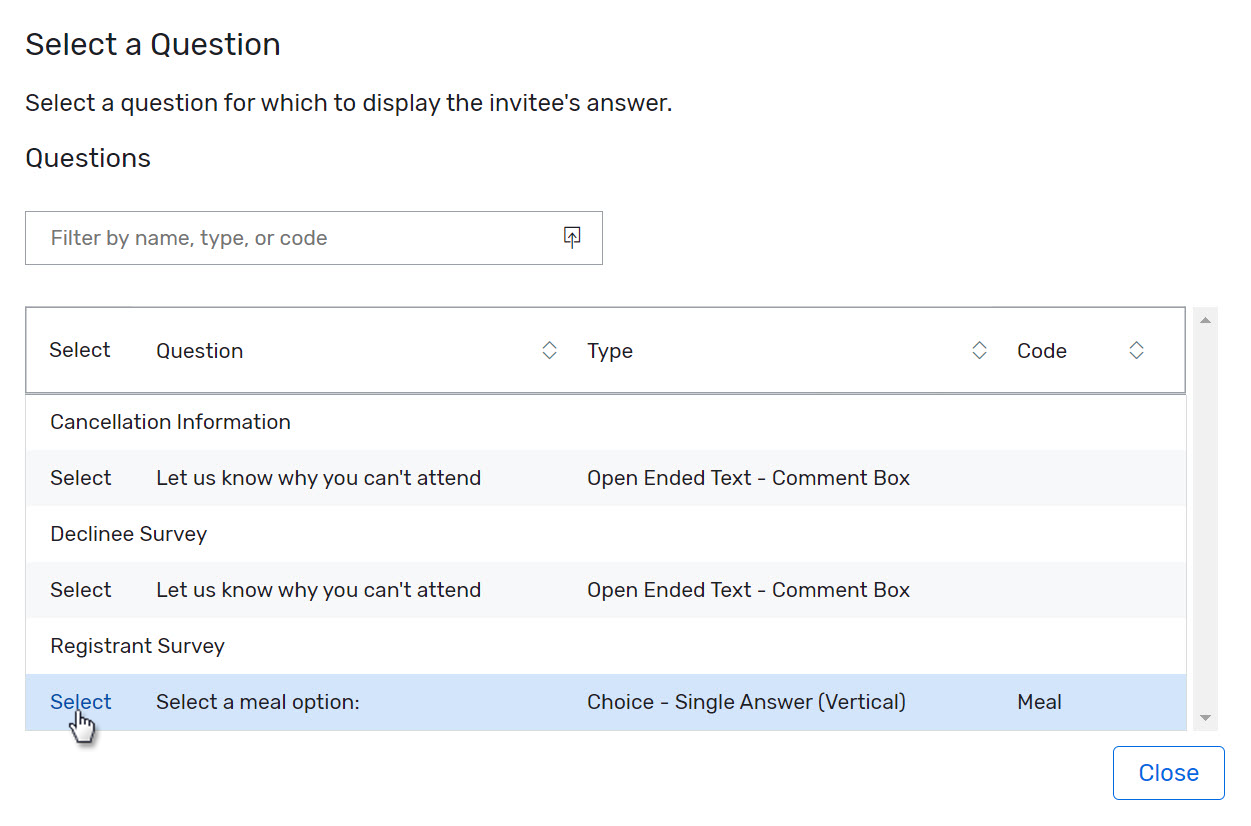1251x826 pixels.
Task: Sort questions using the Code column sorter
Action: tap(1137, 350)
